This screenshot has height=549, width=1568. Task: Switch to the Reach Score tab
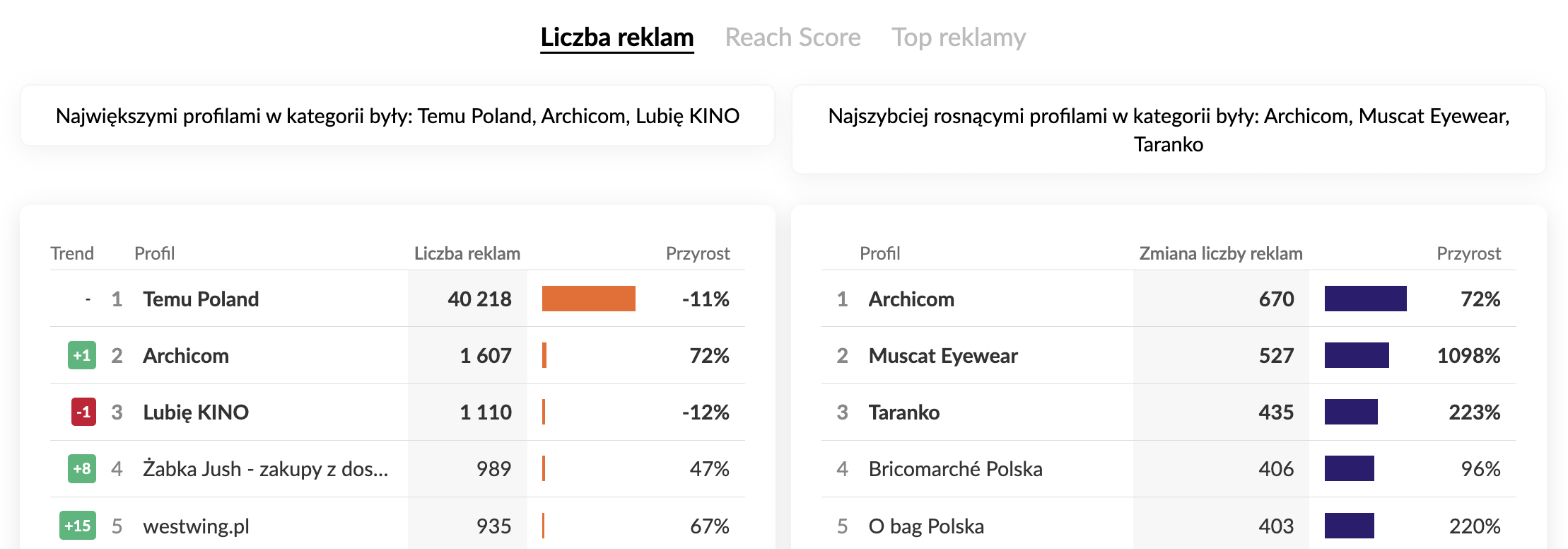[x=792, y=37]
